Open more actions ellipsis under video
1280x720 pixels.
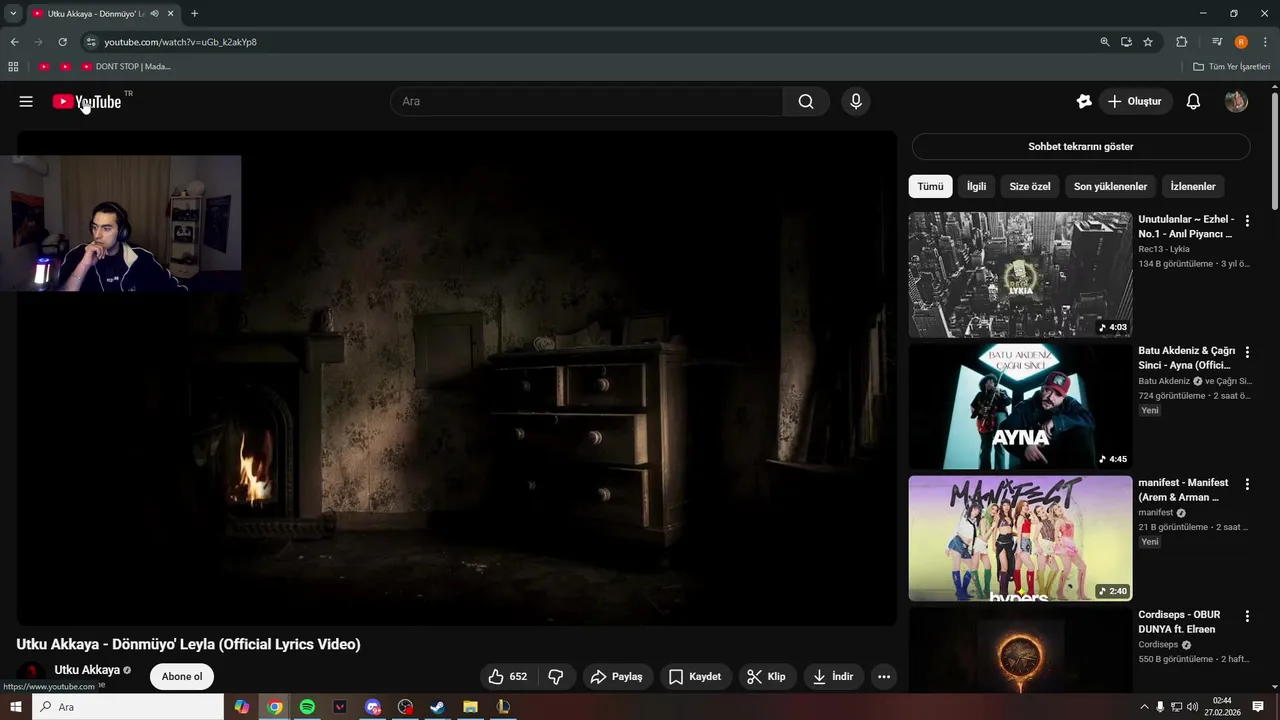click(x=884, y=677)
